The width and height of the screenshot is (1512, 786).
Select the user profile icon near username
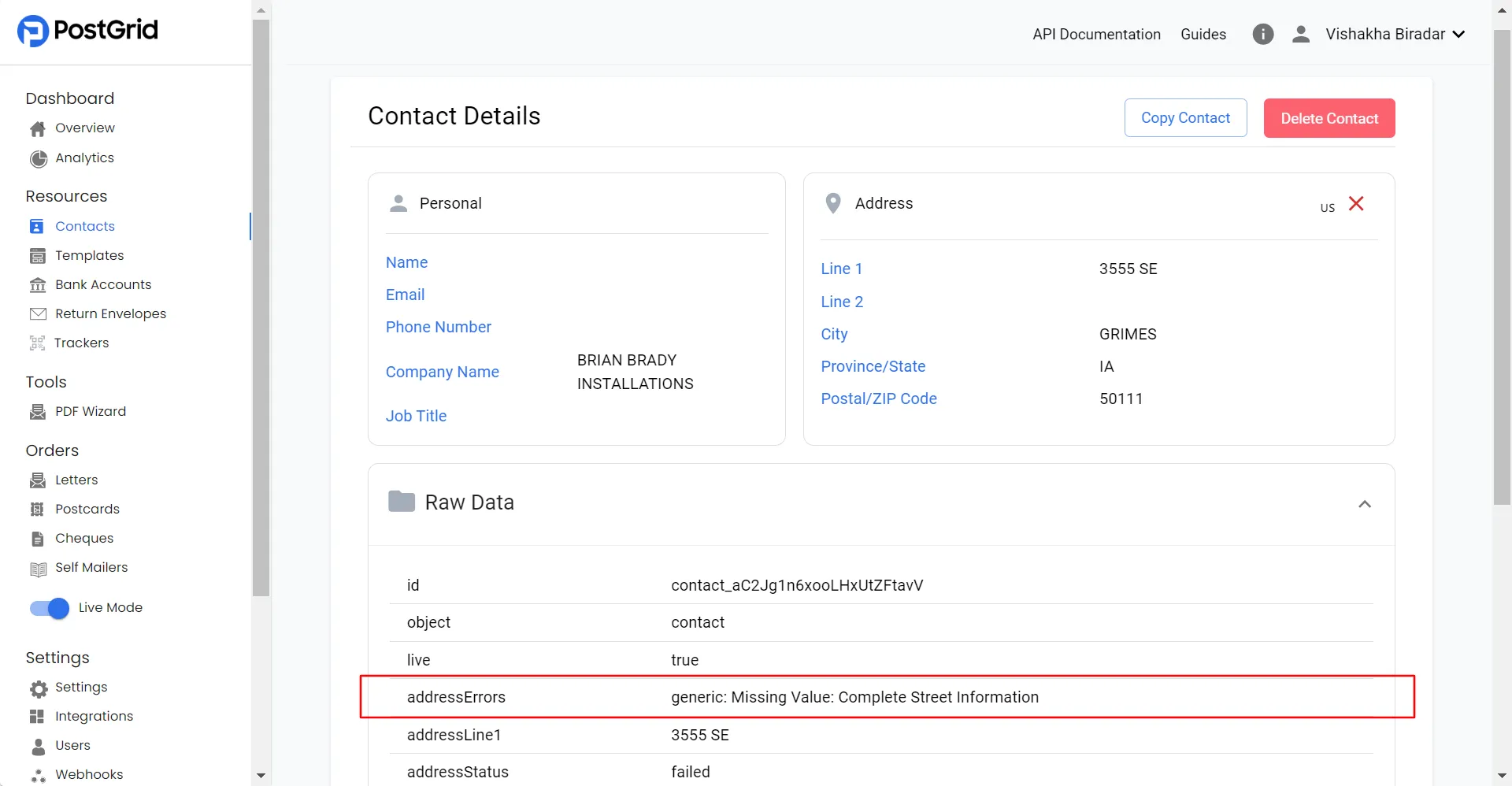tap(1301, 34)
